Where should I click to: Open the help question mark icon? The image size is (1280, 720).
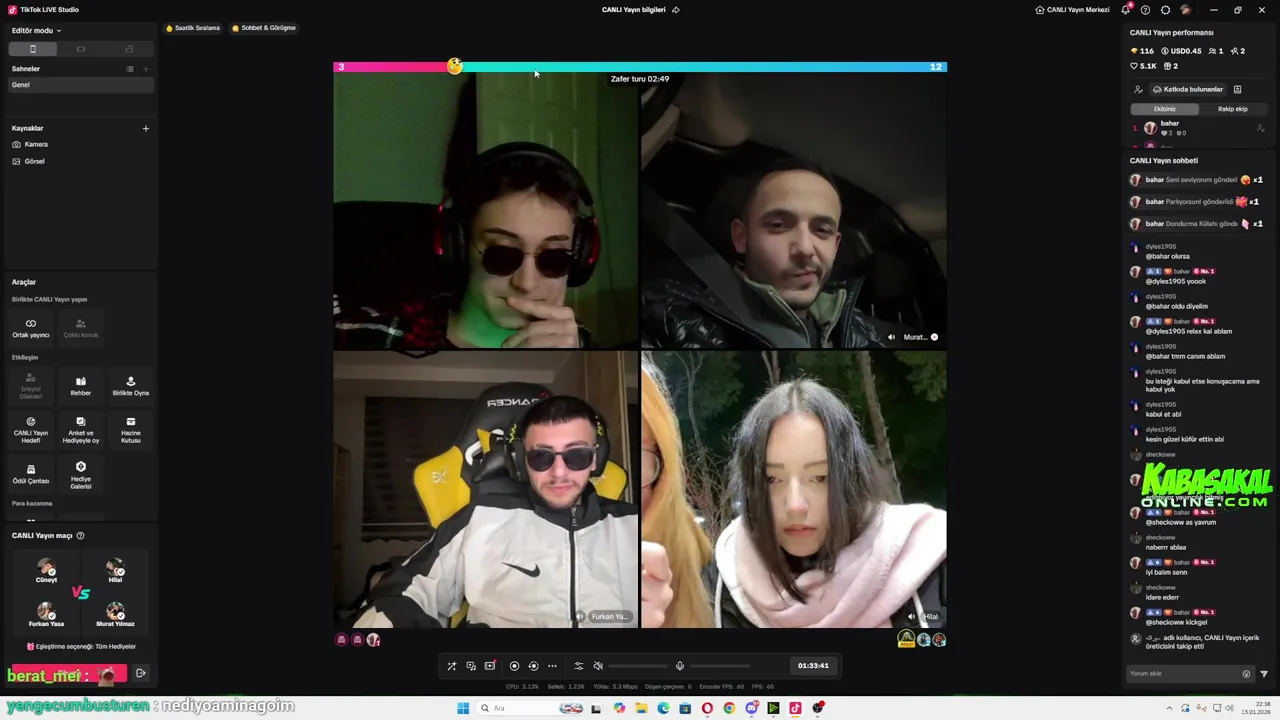point(1145,10)
